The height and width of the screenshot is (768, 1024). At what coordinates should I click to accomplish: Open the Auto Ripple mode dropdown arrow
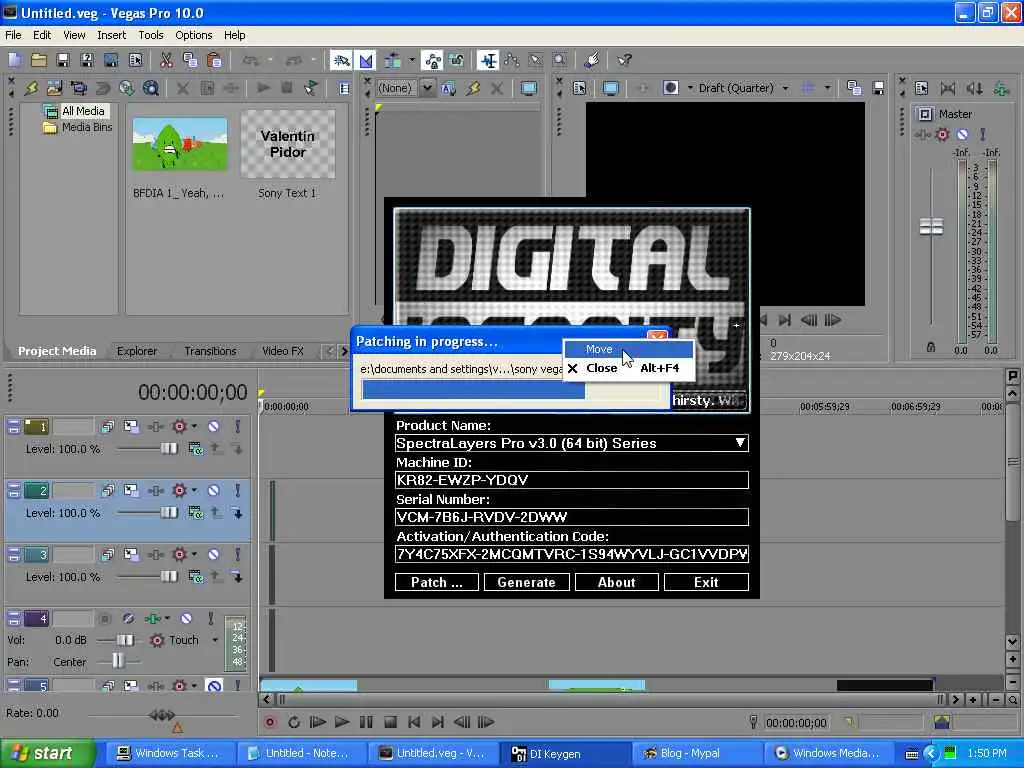411,60
